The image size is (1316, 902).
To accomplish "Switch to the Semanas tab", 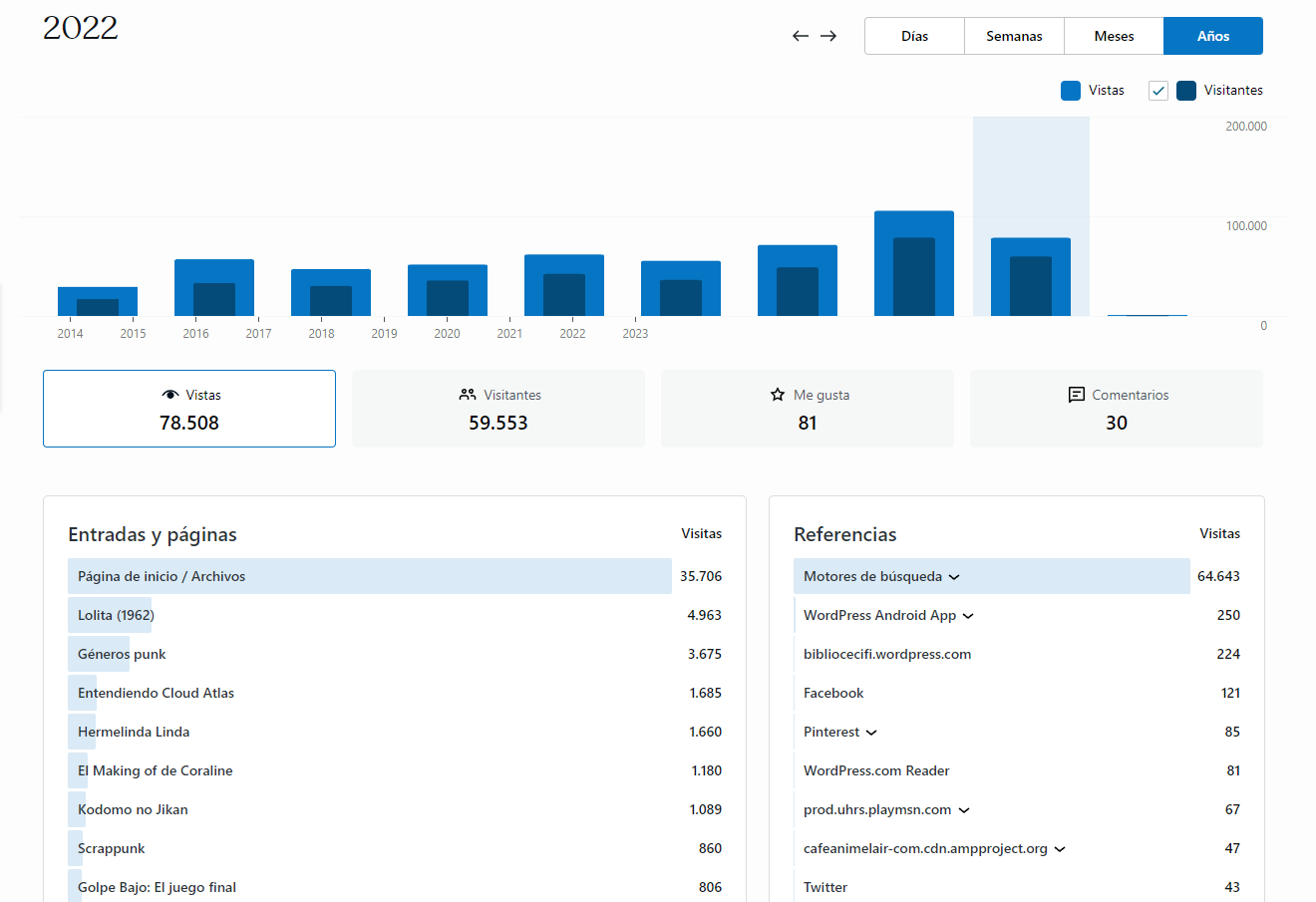I will [1014, 36].
